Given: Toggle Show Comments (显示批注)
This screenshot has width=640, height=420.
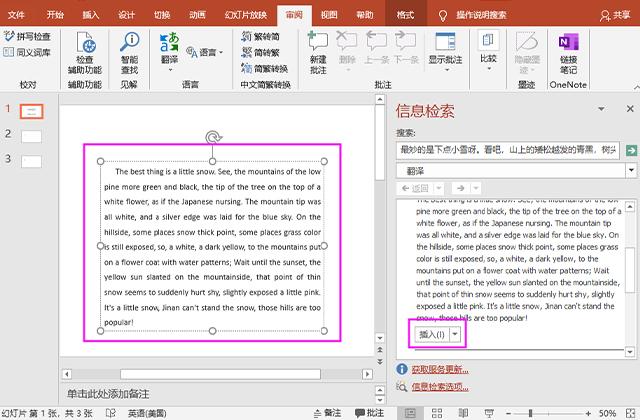Looking at the screenshot, I should coord(445,52).
